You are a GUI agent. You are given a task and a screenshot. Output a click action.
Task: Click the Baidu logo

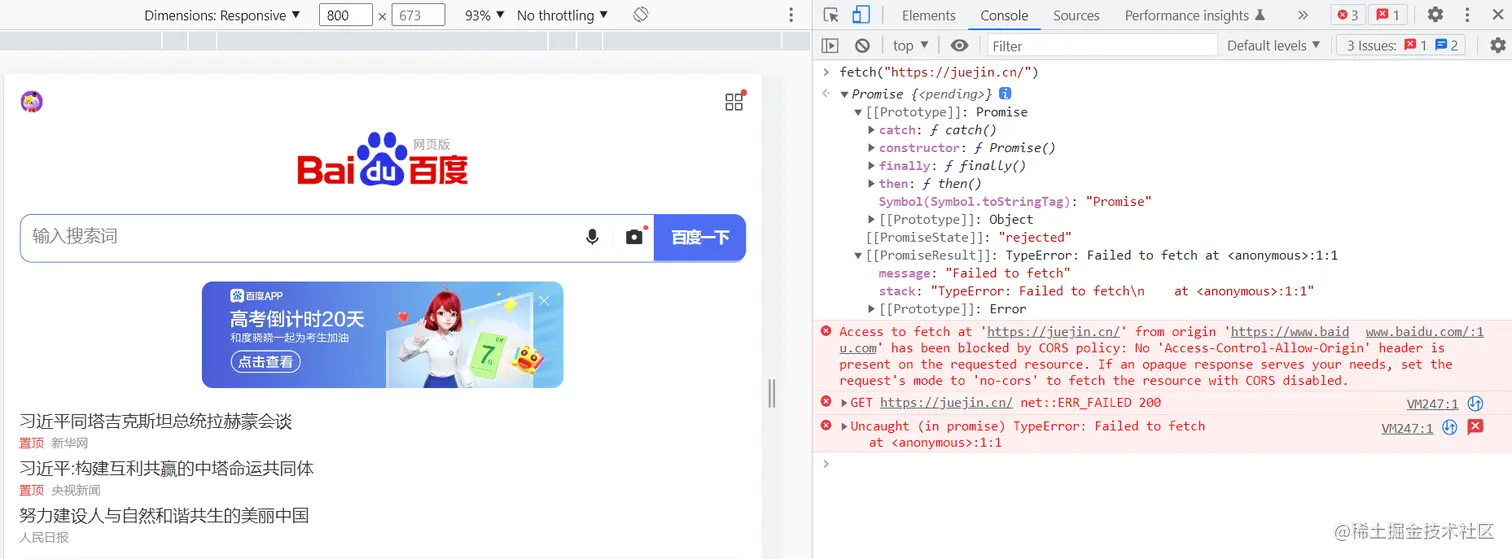pos(383,159)
